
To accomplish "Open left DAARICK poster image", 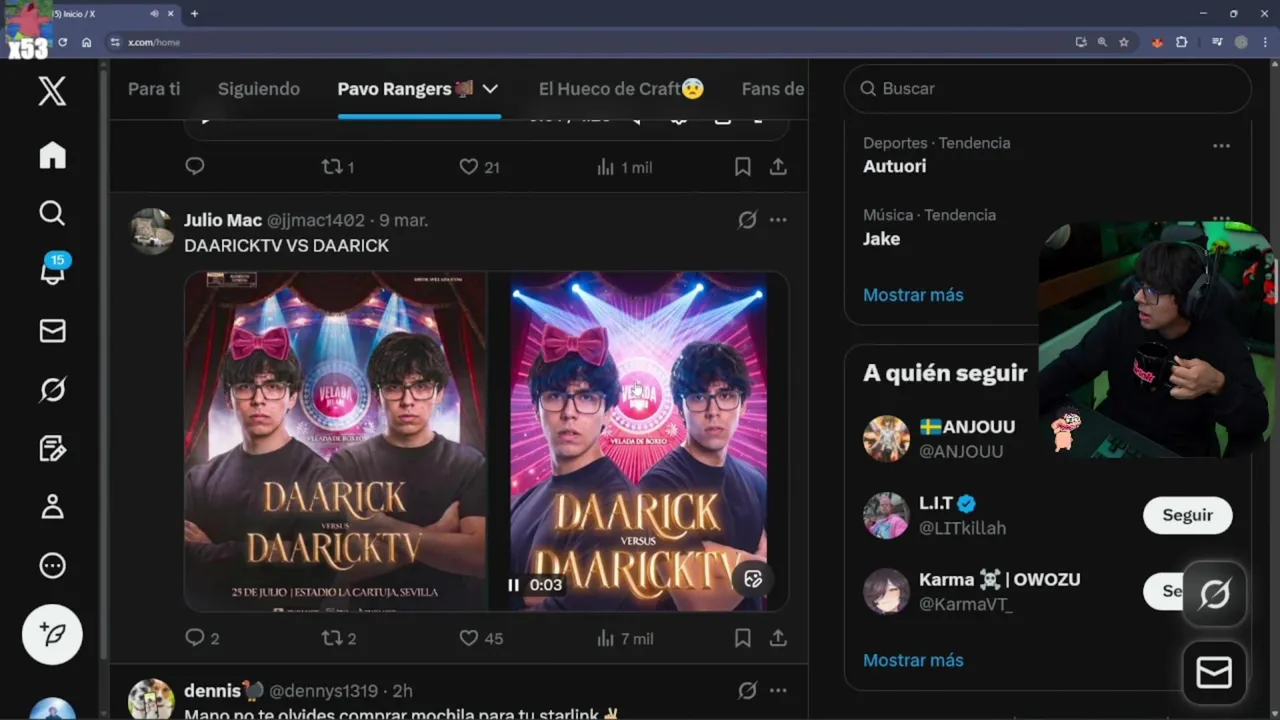I will [335, 441].
